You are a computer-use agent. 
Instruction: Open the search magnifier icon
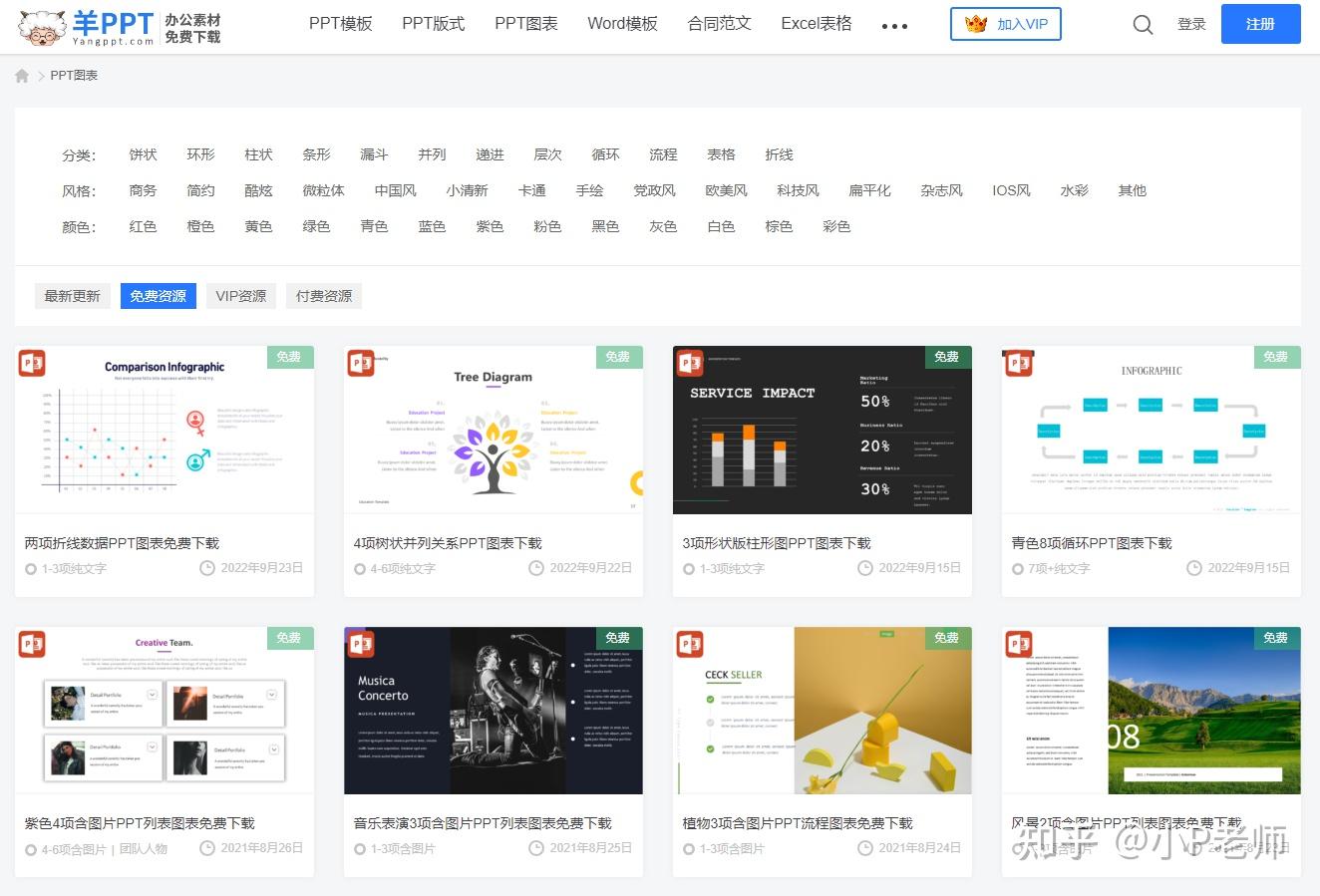pos(1142,24)
